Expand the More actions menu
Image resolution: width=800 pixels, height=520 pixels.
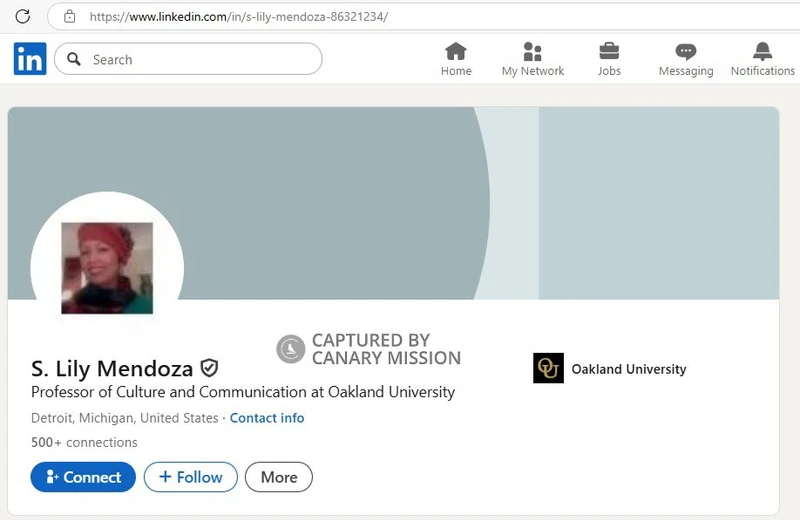[x=279, y=477]
